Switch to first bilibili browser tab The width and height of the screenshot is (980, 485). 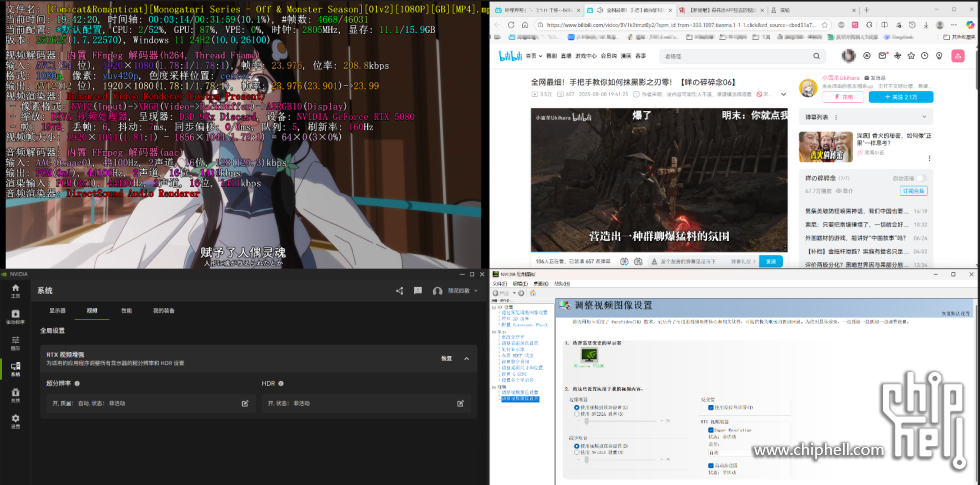(x=539, y=11)
